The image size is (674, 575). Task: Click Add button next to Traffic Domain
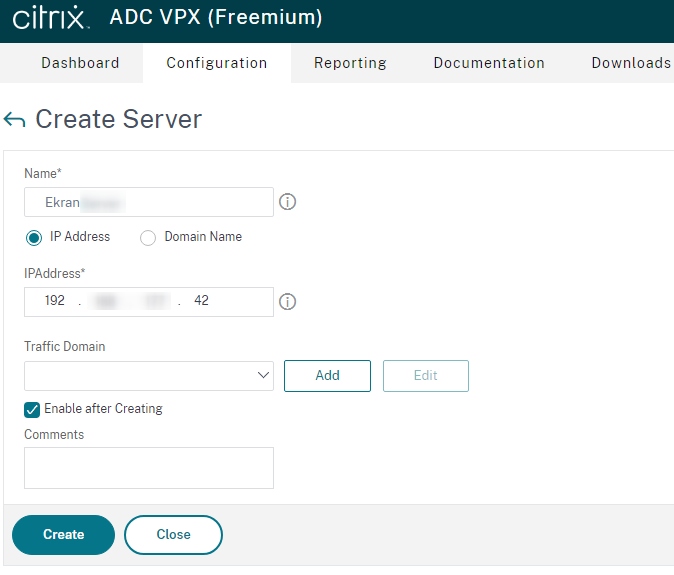[327, 376]
